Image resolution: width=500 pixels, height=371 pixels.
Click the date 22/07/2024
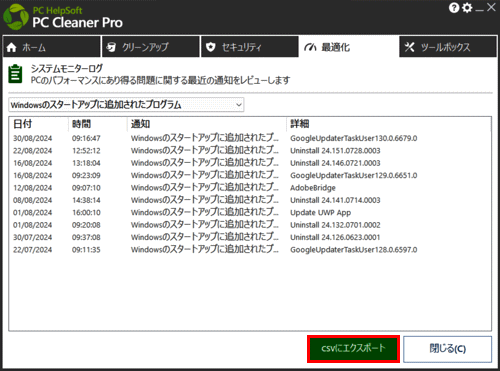point(33,250)
